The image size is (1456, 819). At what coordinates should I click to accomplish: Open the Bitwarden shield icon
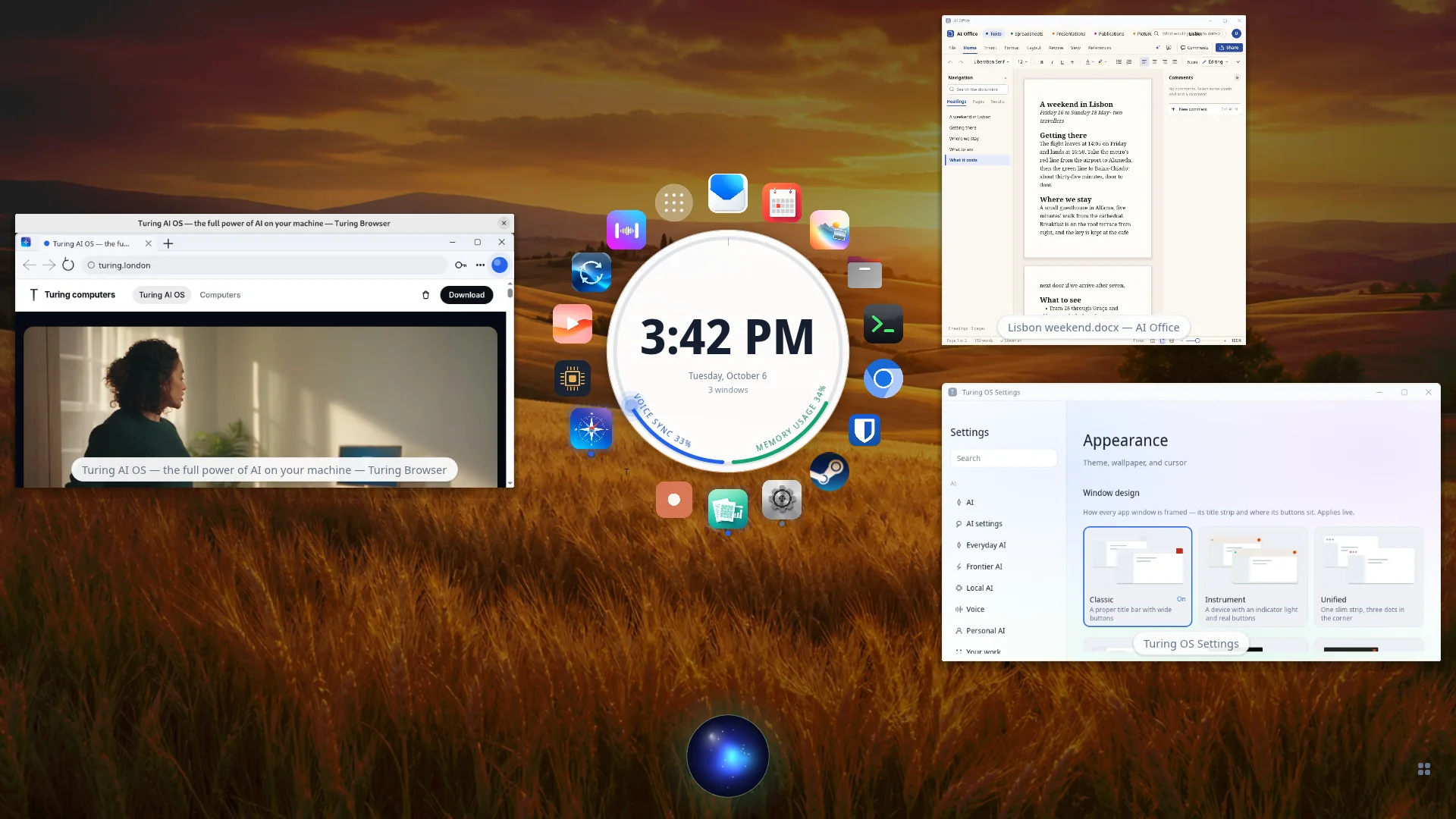(x=865, y=430)
